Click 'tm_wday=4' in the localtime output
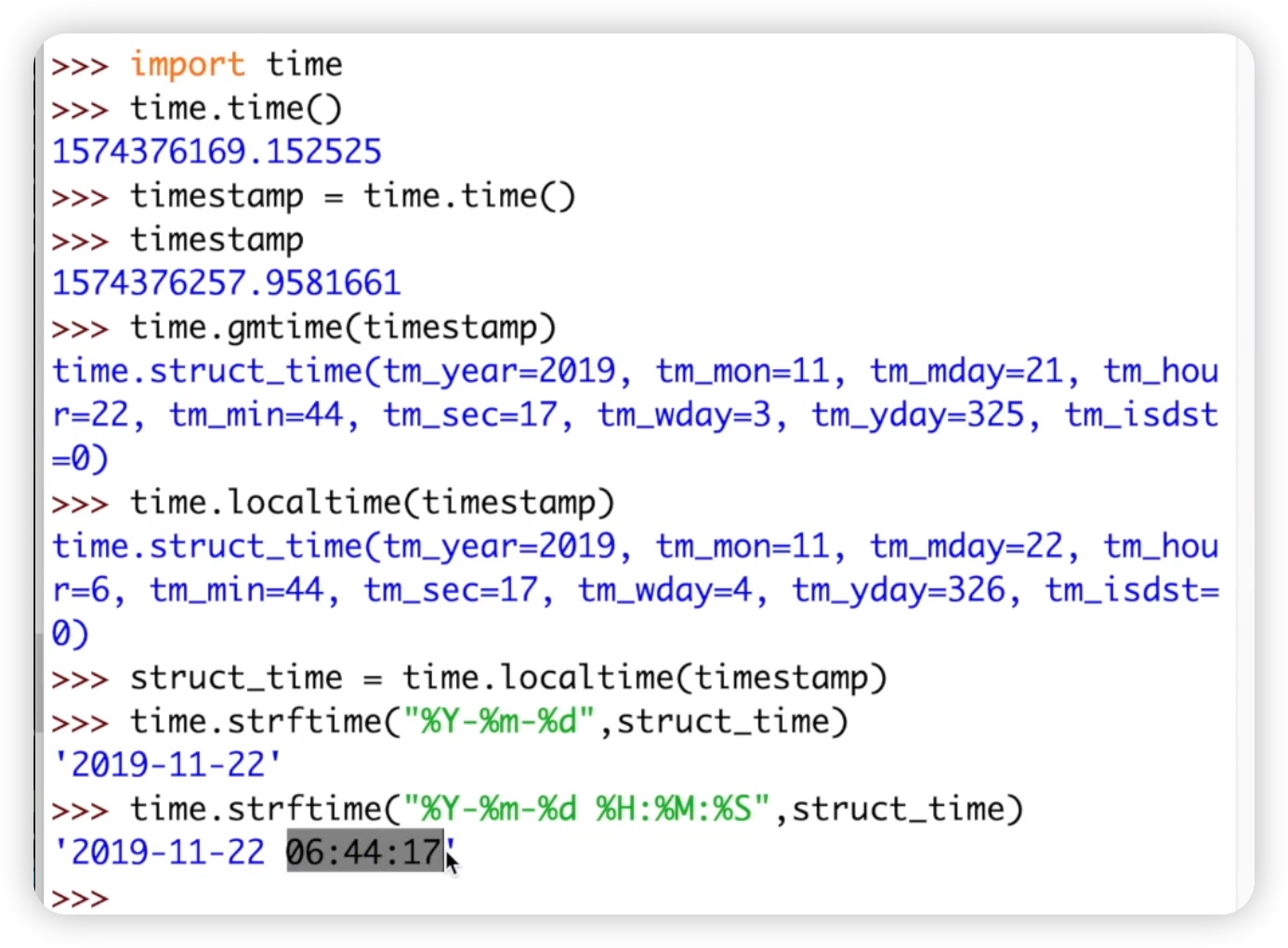This screenshot has height=948, width=1288. tap(664, 590)
